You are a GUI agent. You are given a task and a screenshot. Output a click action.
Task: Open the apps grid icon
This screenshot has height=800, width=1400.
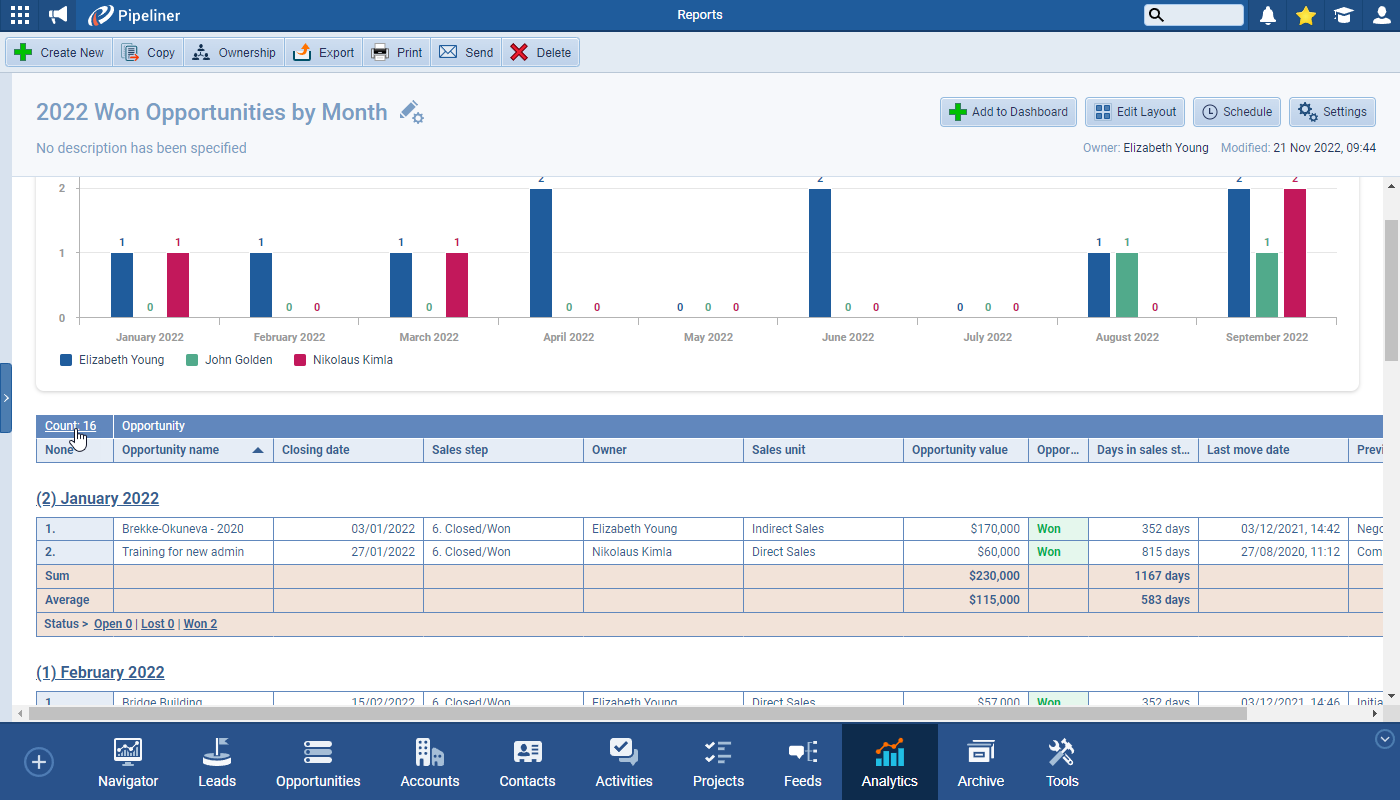coord(19,14)
